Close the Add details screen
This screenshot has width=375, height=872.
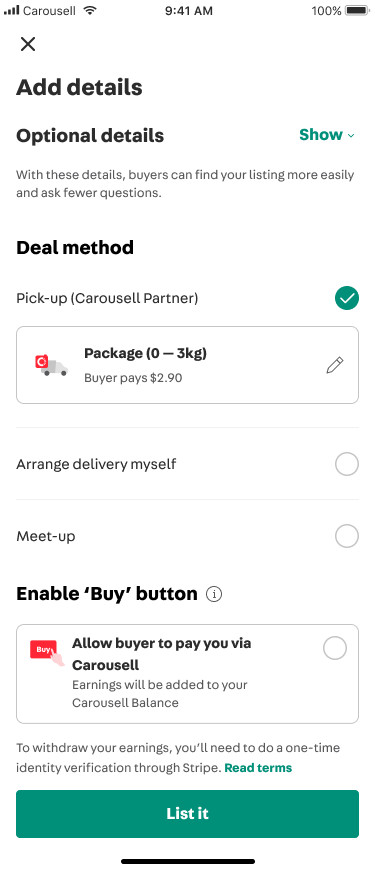(28, 44)
